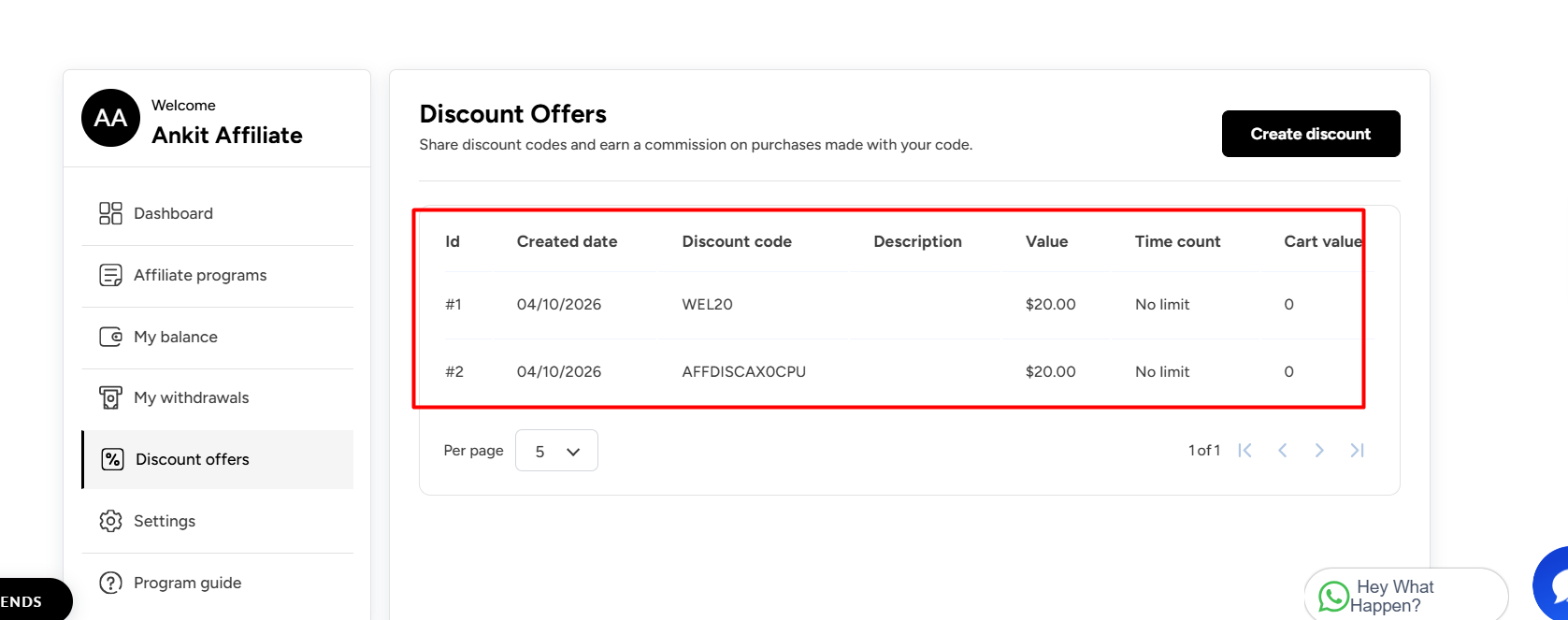Open Affiliate programs menu item

coord(200,275)
